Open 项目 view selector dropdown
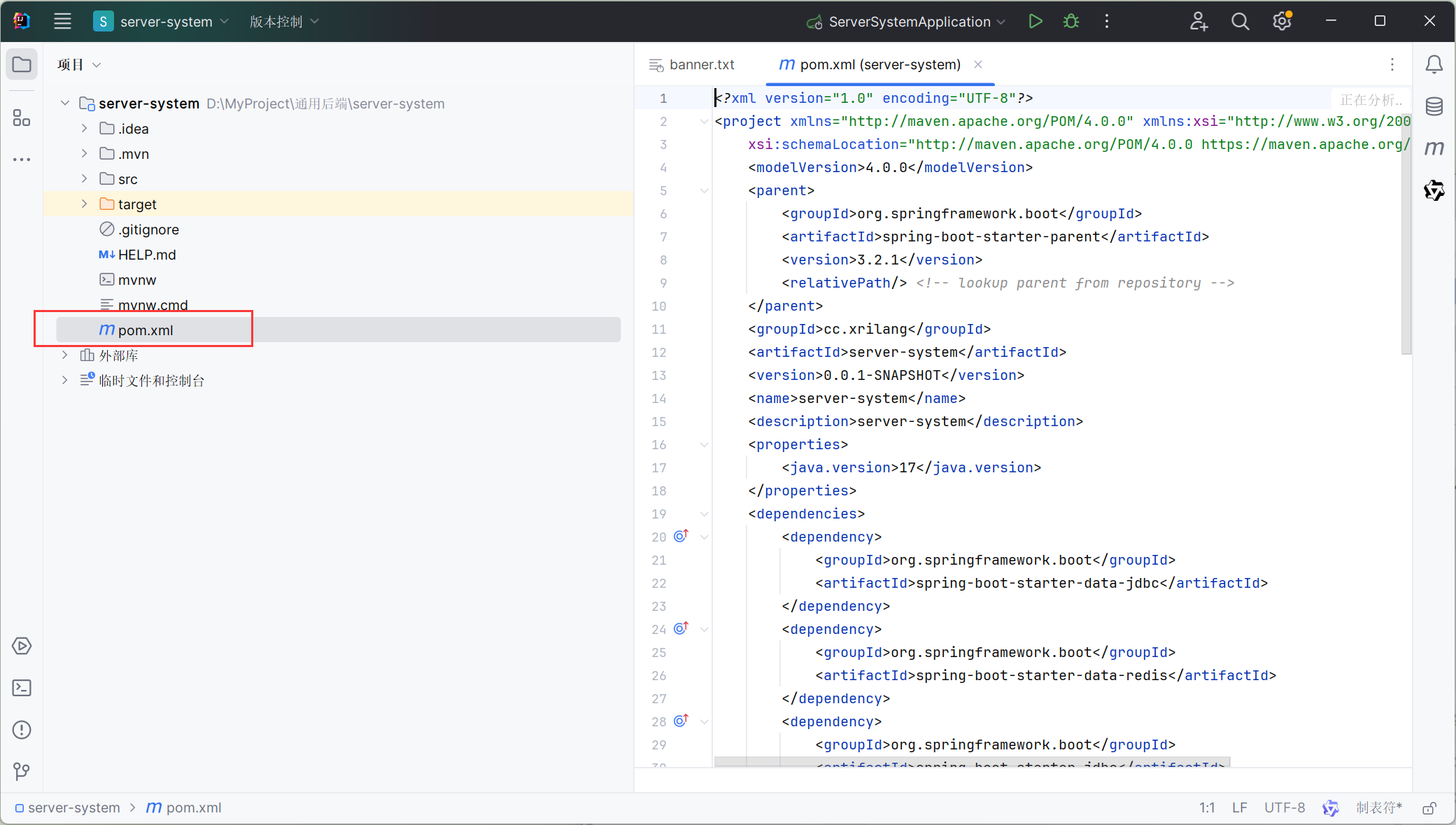Image resolution: width=1456 pixels, height=825 pixels. pyautogui.click(x=79, y=64)
